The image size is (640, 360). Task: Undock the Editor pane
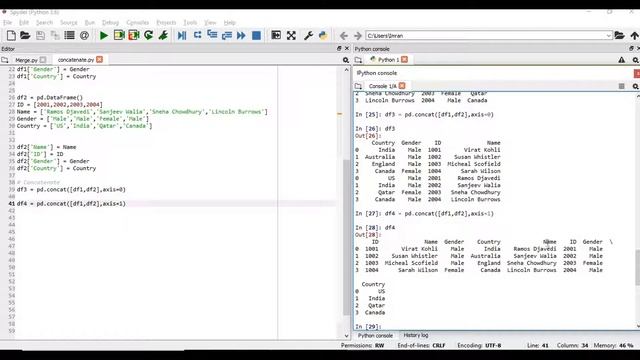[339, 49]
